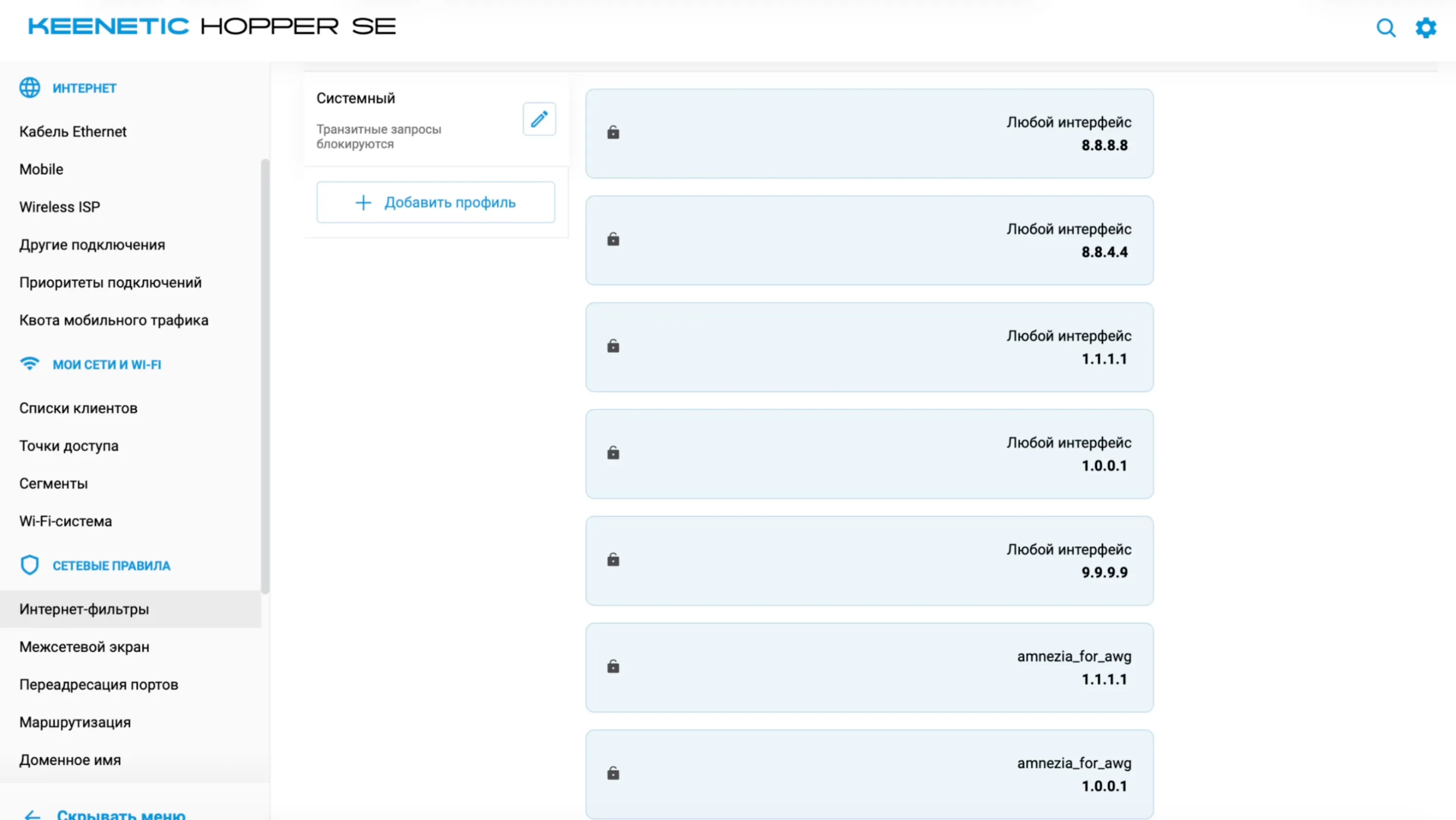The width and height of the screenshot is (1456, 820).
Task: Select the Системный profile title
Action: (x=356, y=98)
